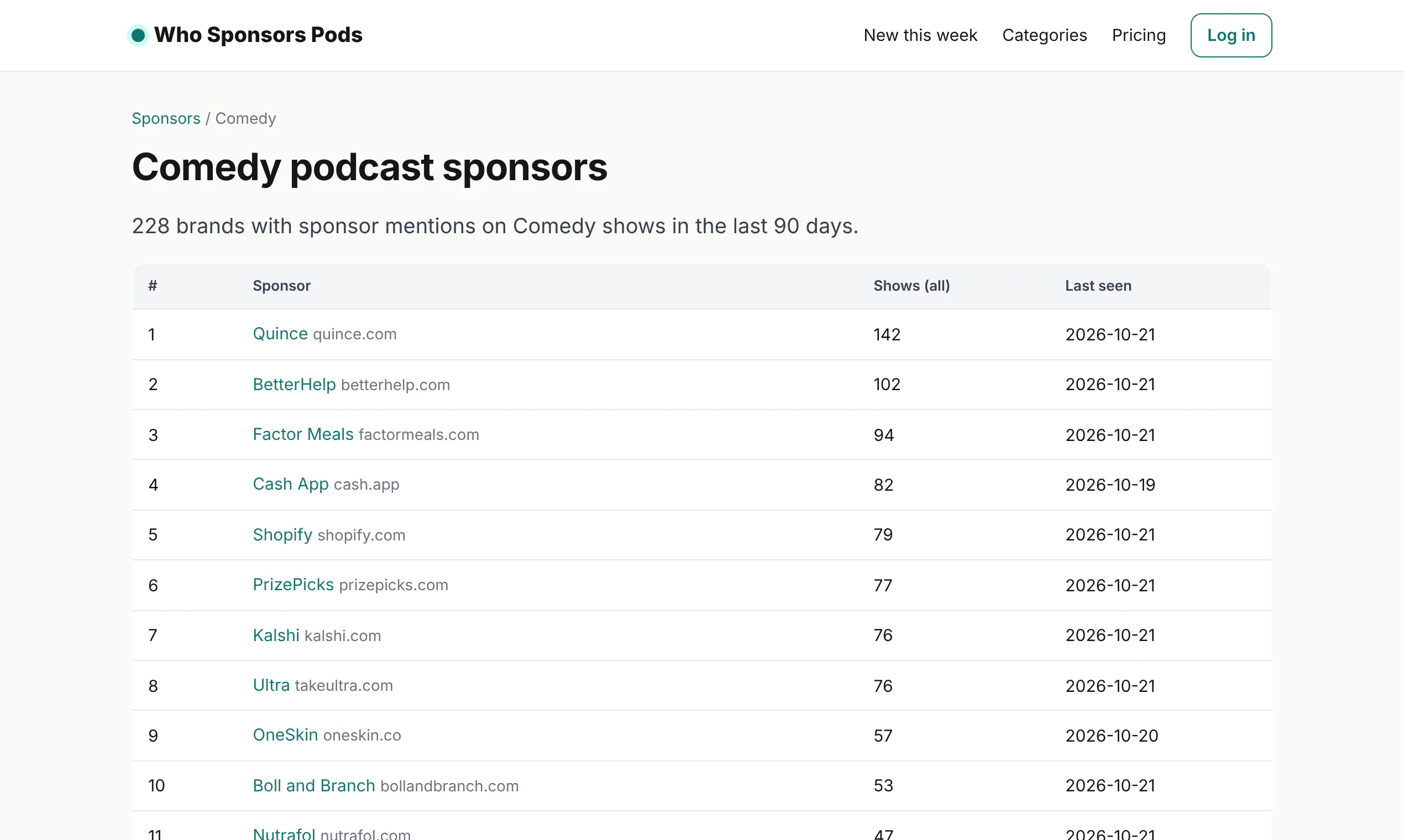Click the Kalshi sponsor link
1404x840 pixels.
click(x=276, y=635)
